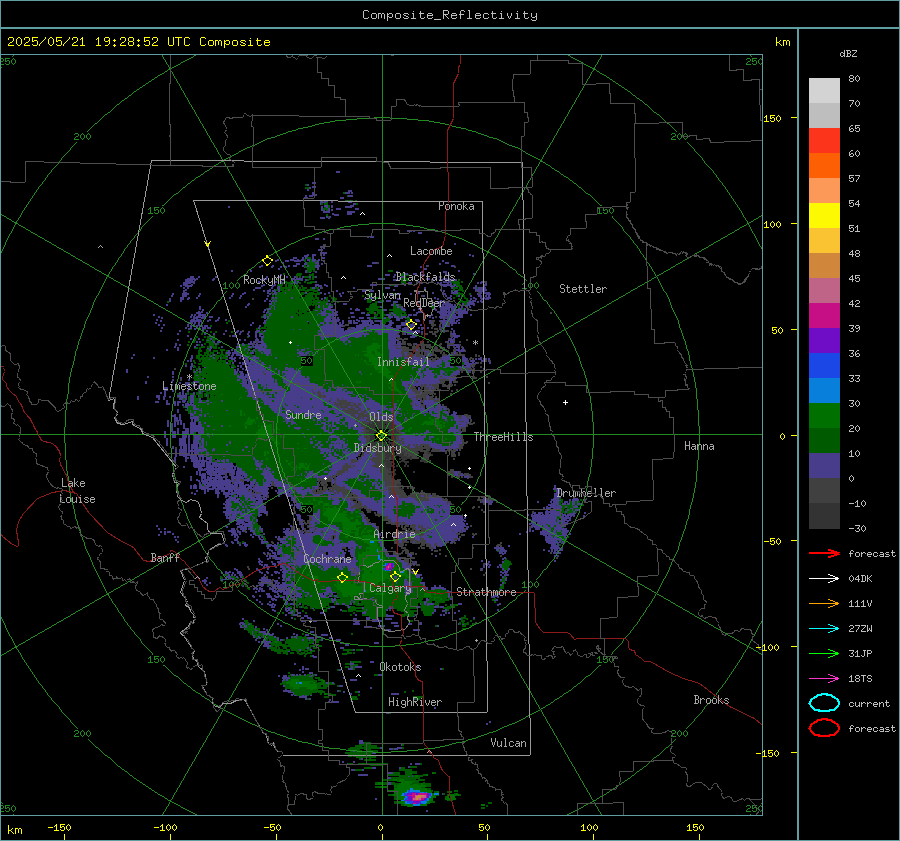Screen dimensions: 900x841
Task: Click the Sundre label
Action: pyautogui.click(x=303, y=414)
